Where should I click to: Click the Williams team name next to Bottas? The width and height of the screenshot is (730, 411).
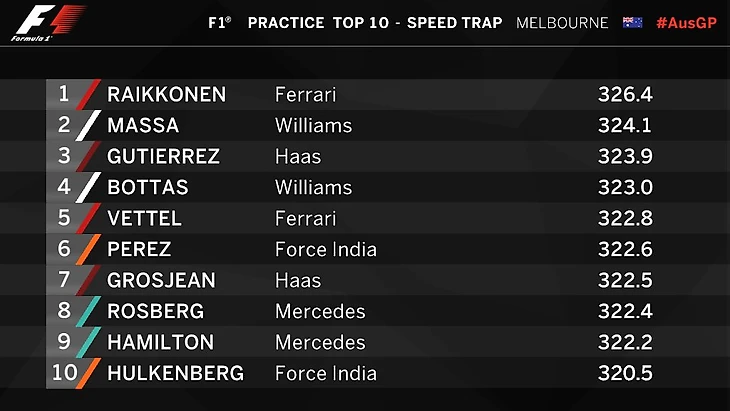pyautogui.click(x=313, y=188)
